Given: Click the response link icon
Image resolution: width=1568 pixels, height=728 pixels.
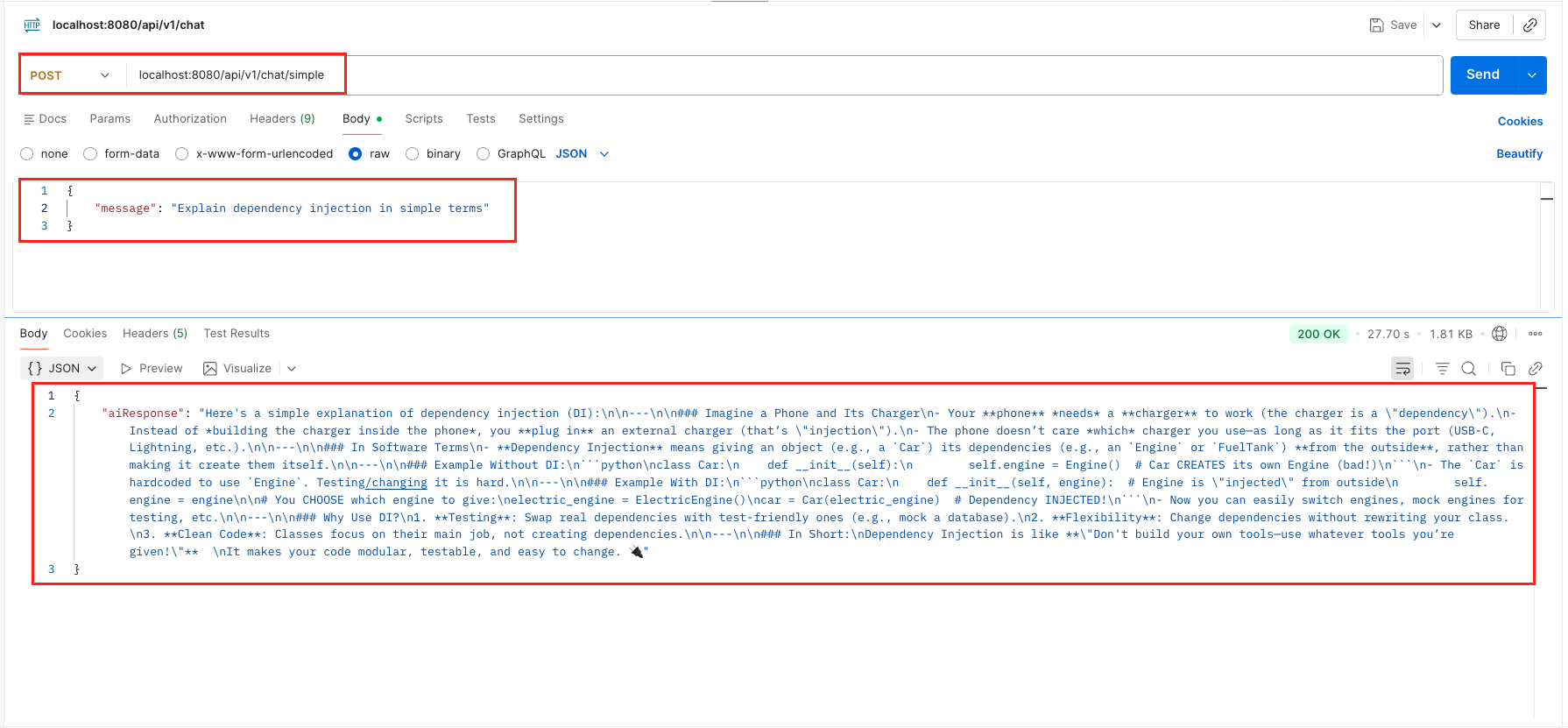Looking at the screenshot, I should 1536,369.
